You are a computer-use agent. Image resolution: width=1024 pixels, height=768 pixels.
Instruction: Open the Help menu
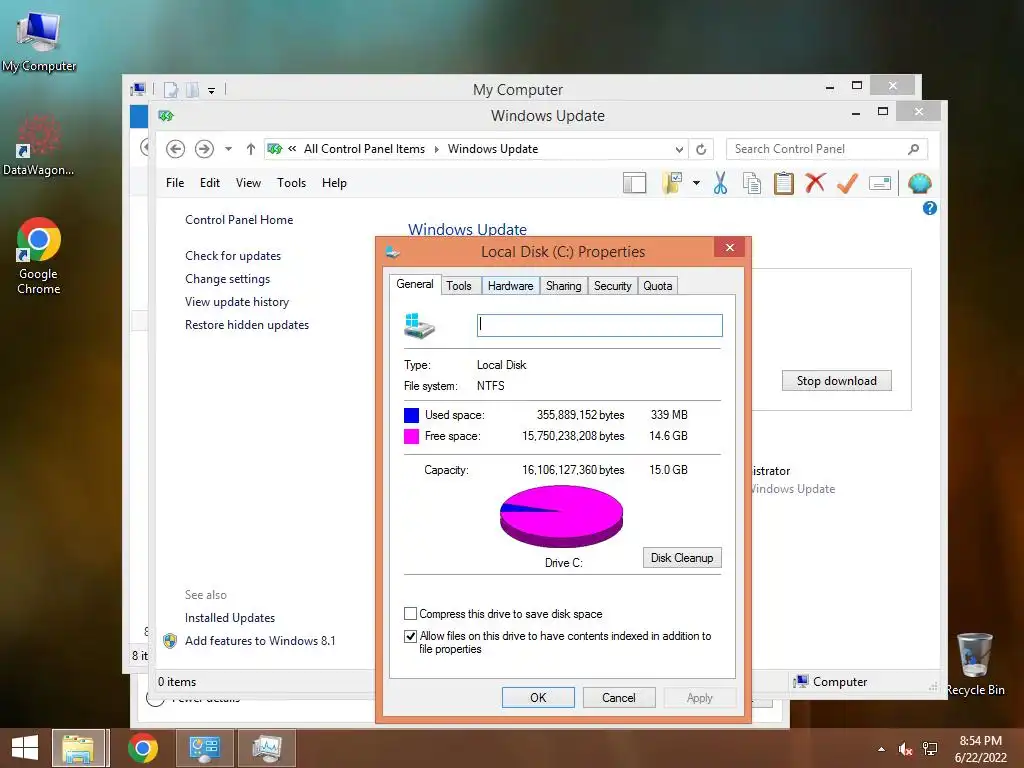(x=334, y=183)
